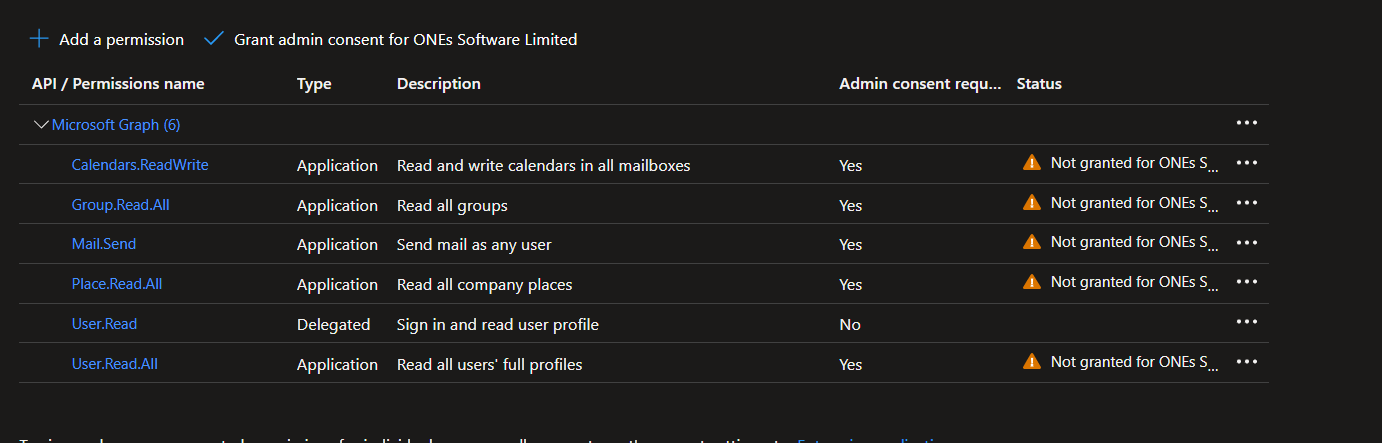Screen dimensions: 1382x443
Task: Open the ellipsis menu for the User.Read row
Action: click(1246, 322)
